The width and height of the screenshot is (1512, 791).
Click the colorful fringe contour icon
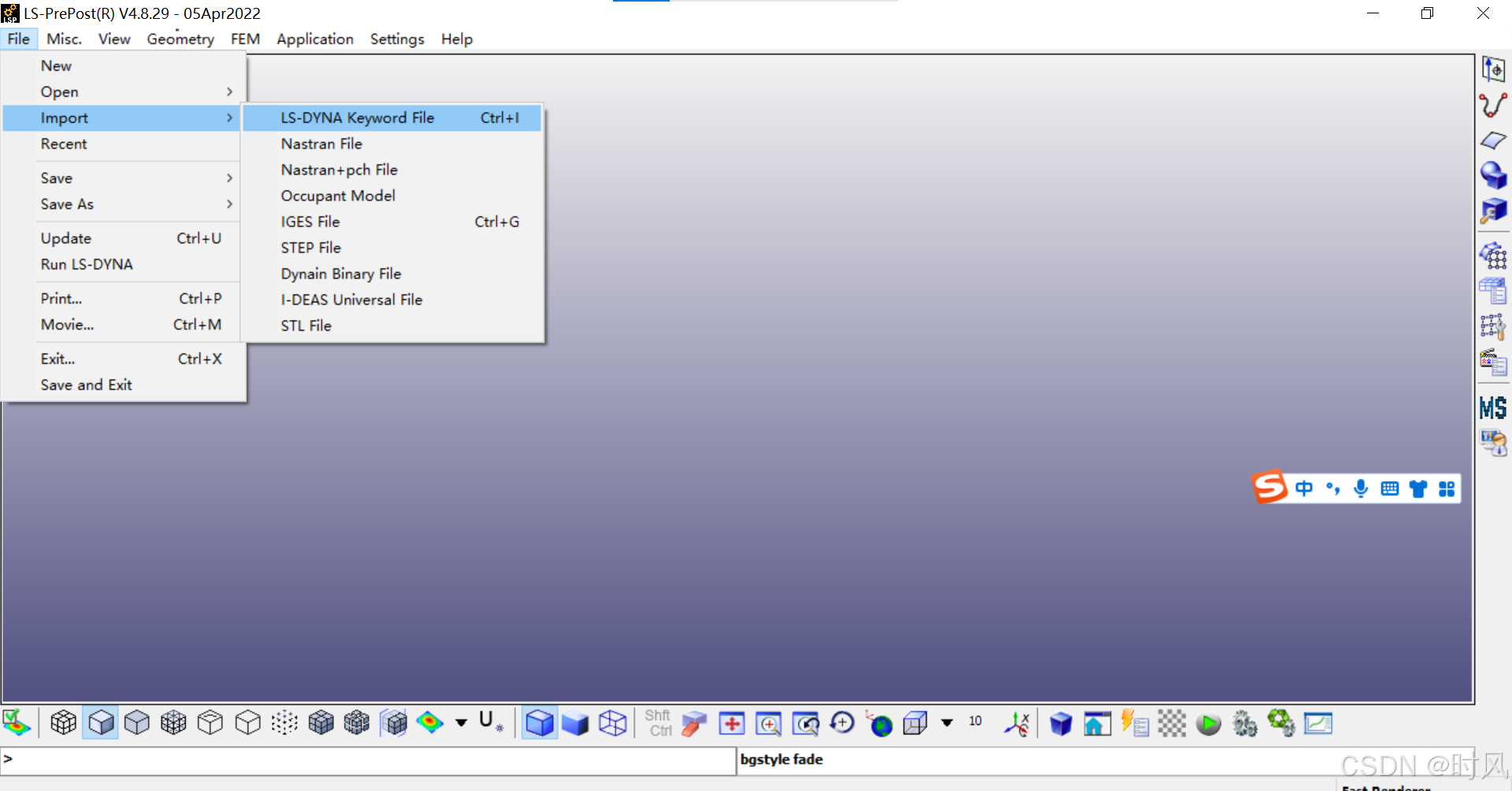[x=430, y=722]
